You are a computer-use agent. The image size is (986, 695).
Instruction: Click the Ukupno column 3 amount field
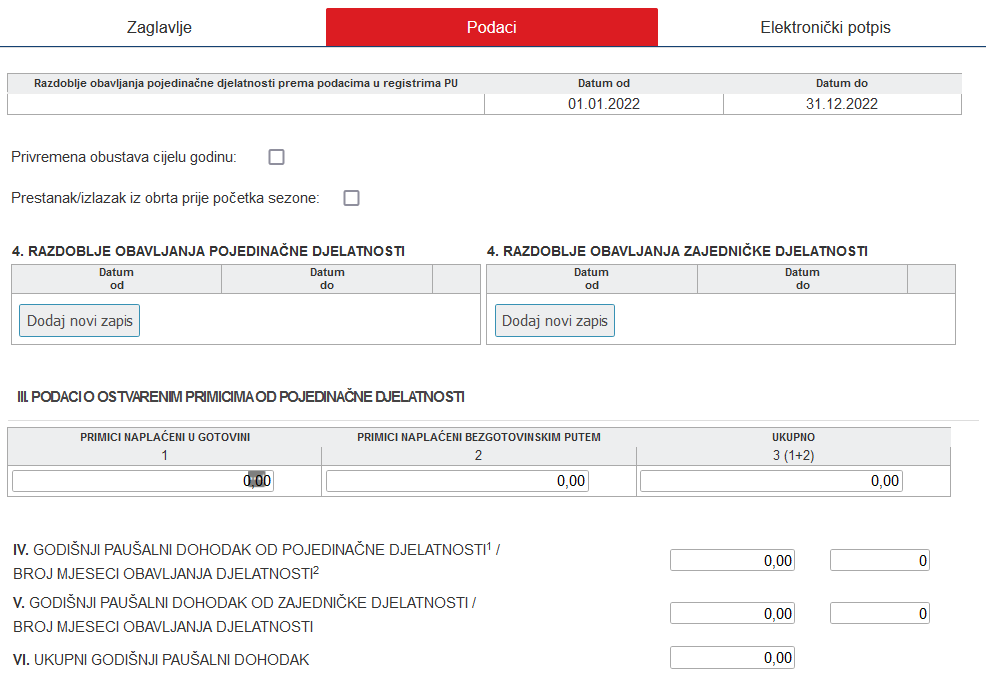coord(793,480)
